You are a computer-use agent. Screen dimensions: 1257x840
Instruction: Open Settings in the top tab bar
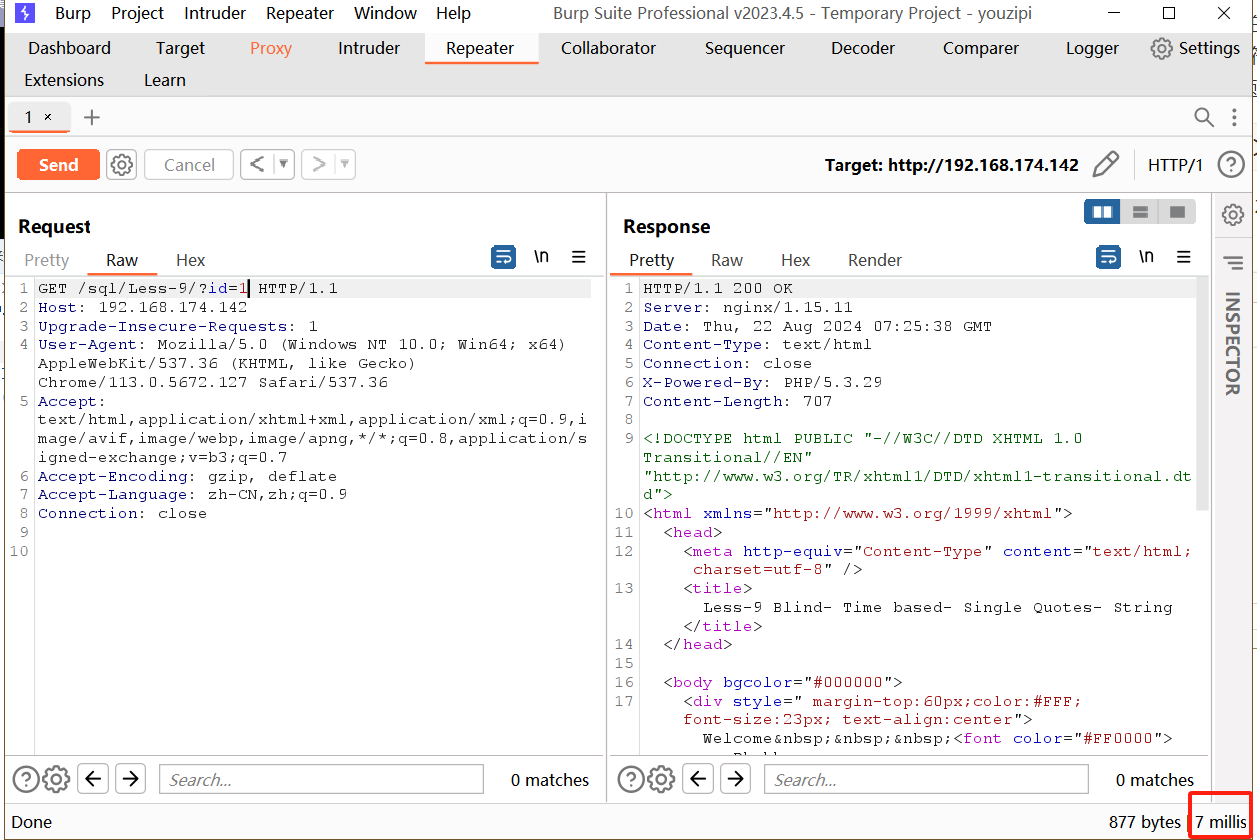1195,48
